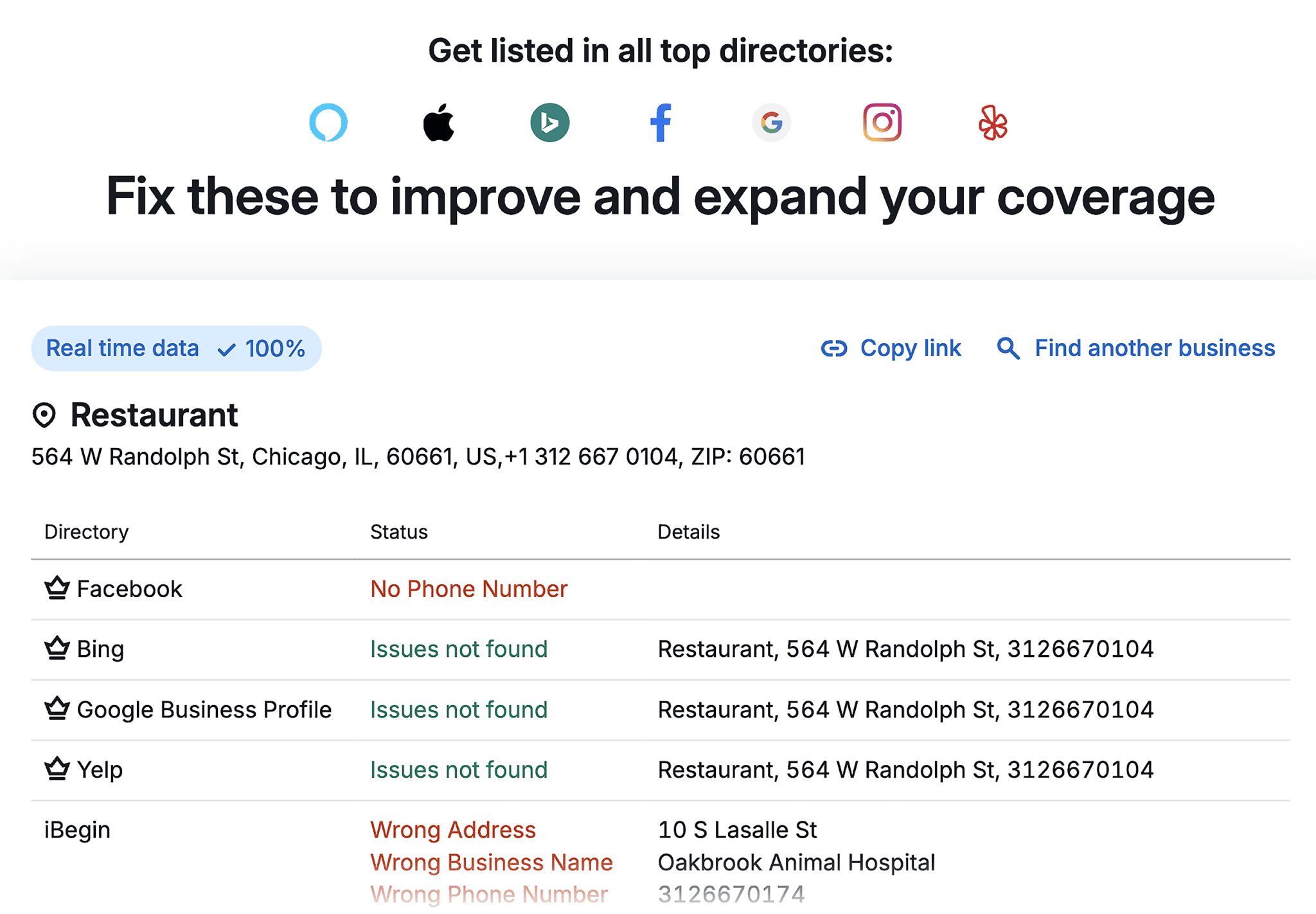
Task: Click the Directory column header
Action: click(x=85, y=531)
